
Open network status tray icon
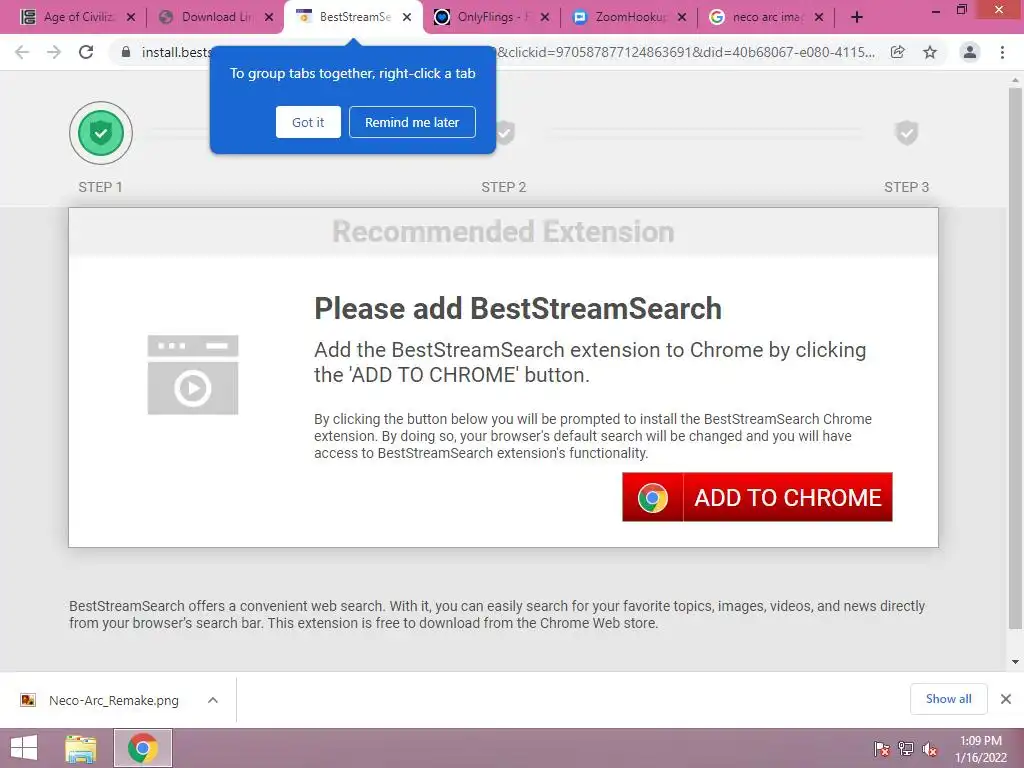tap(906, 748)
